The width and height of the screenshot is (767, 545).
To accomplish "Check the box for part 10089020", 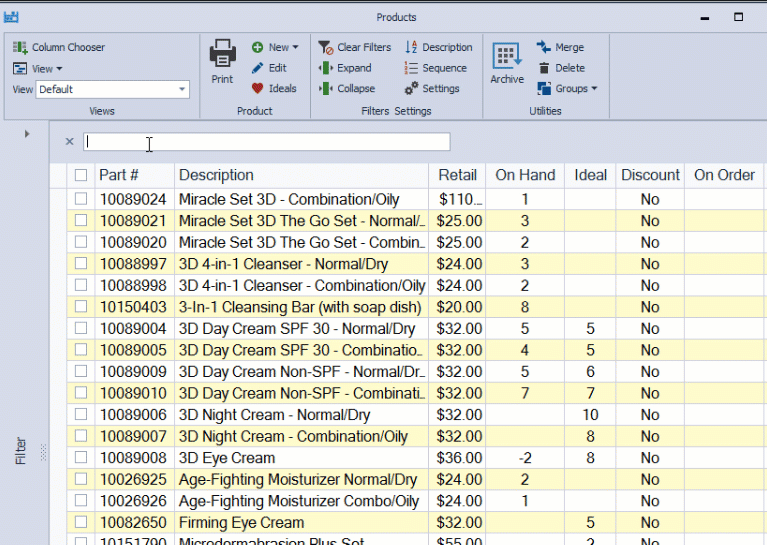I will coord(81,242).
